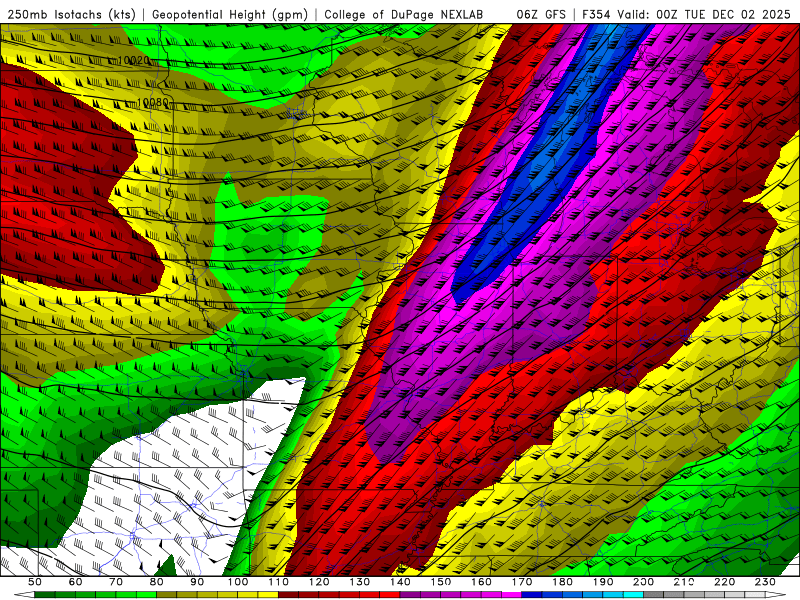
Task: Click the '210' value on the color scale
Action: (x=684, y=582)
